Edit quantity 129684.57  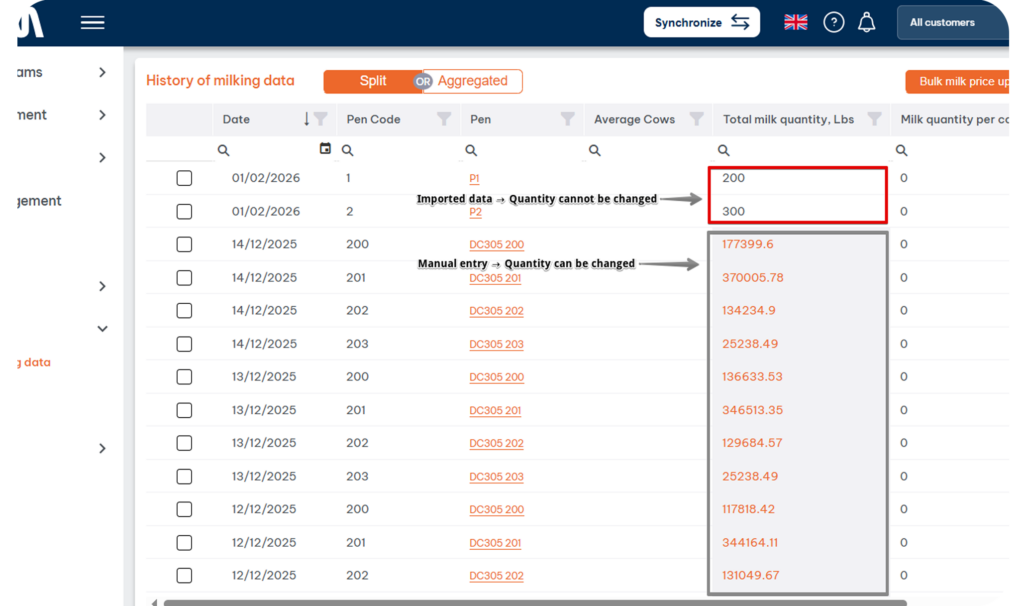(752, 443)
